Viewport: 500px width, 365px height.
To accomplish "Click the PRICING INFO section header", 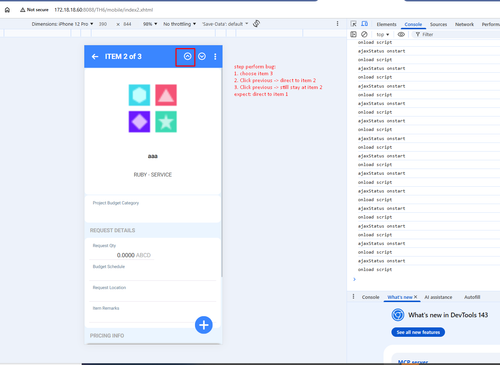I will coord(107,336).
